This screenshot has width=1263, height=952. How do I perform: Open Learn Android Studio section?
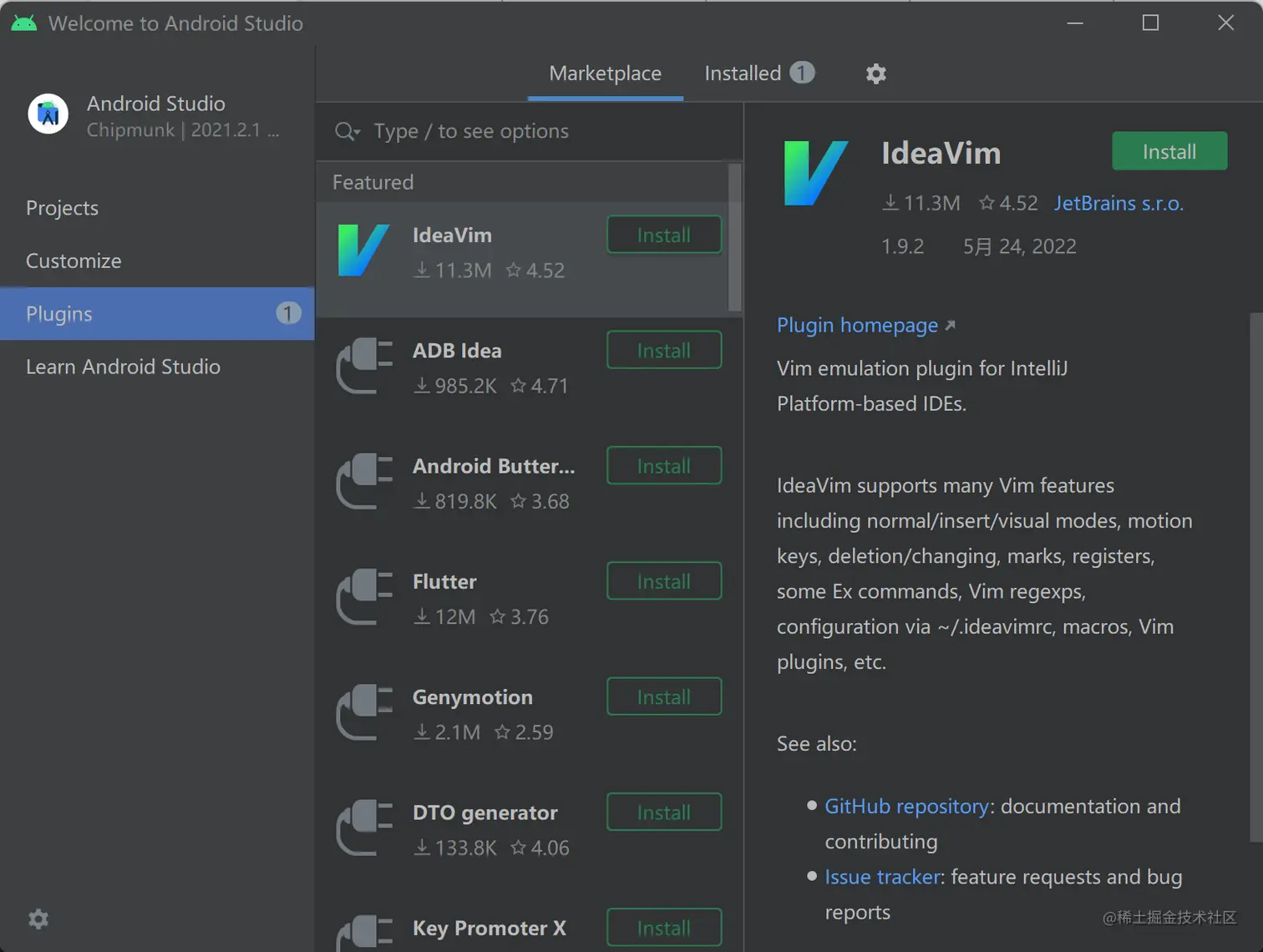pos(157,367)
